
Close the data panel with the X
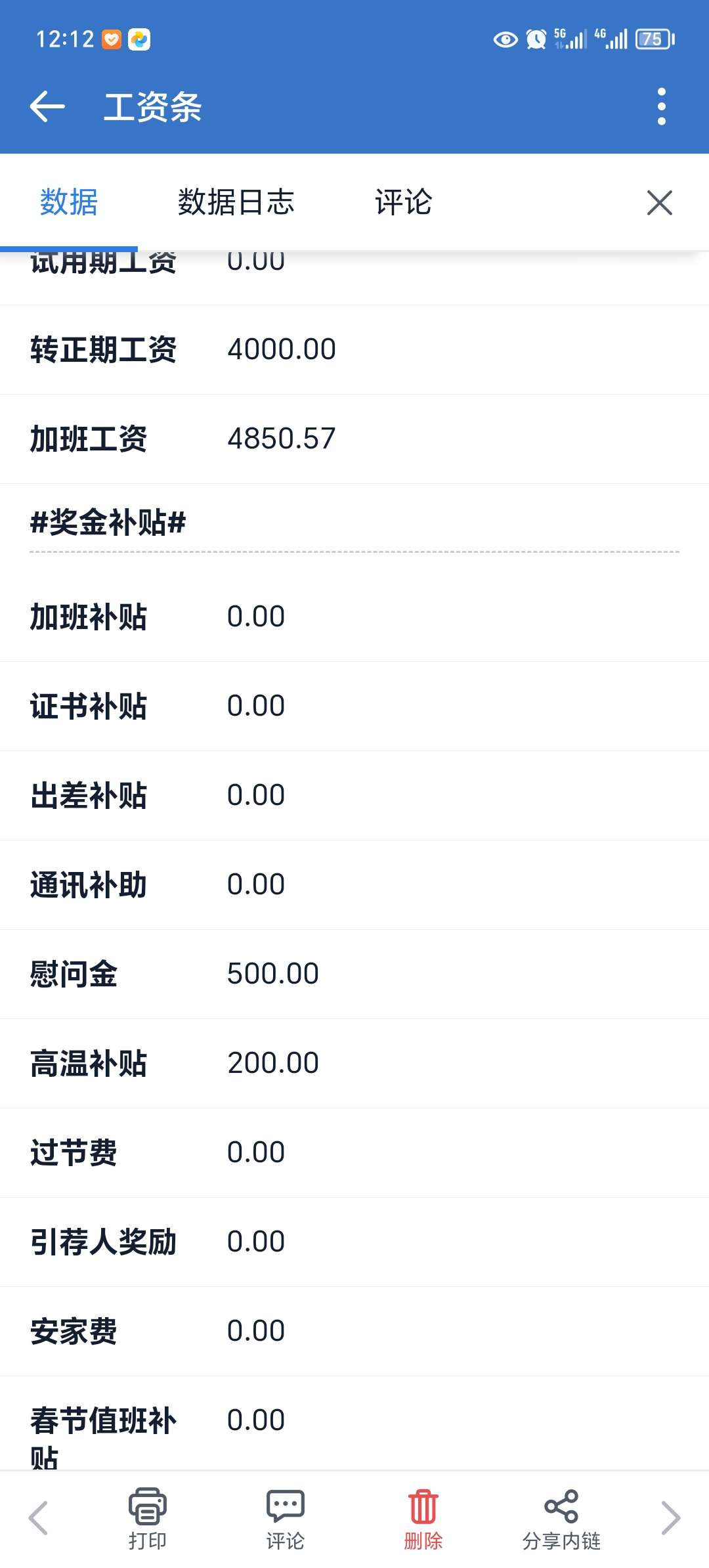click(x=659, y=202)
